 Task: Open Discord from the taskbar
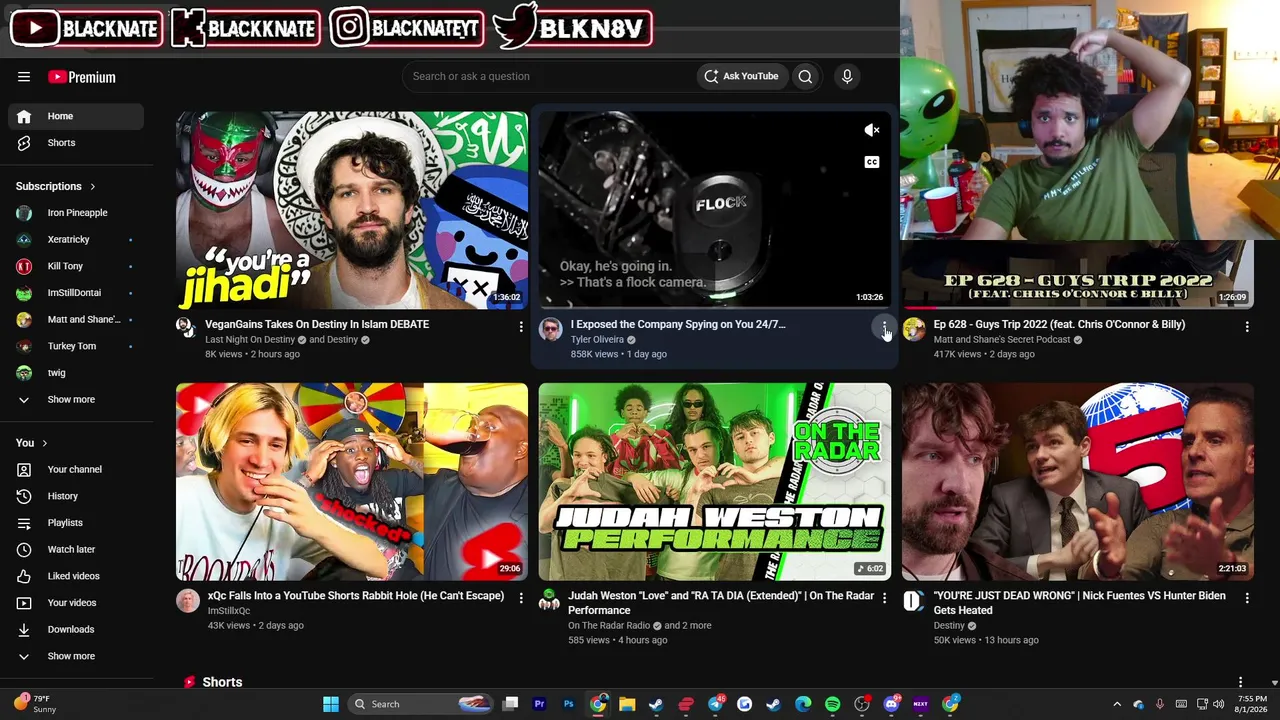pyautogui.click(x=891, y=704)
